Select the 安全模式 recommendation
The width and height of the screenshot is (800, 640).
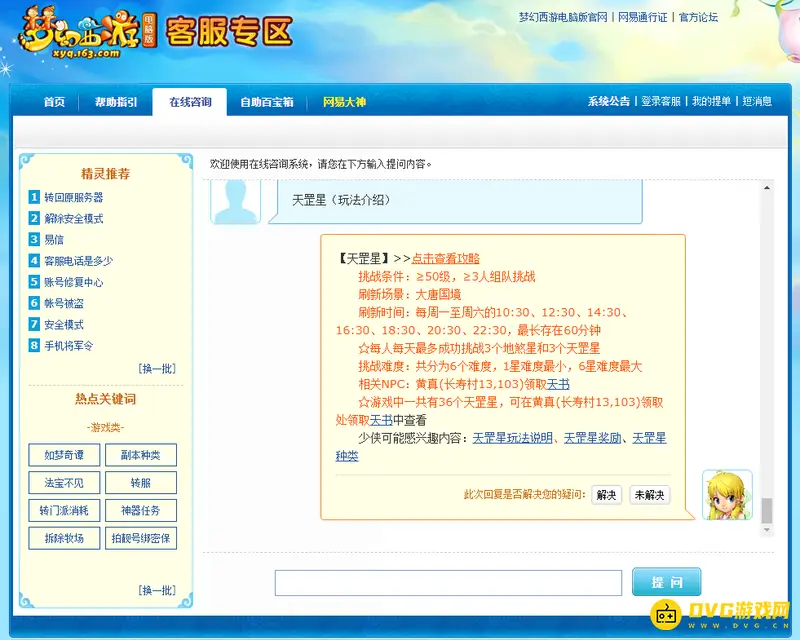pos(64,325)
